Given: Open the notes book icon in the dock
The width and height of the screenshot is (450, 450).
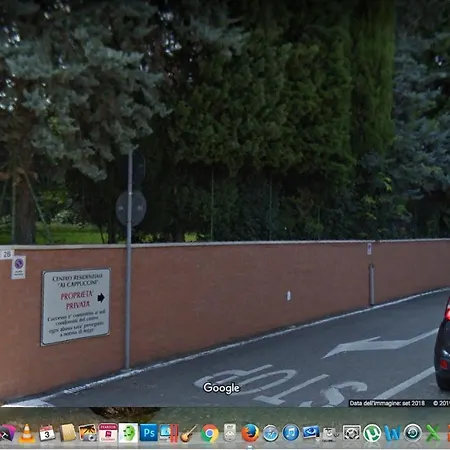Looking at the screenshot, I should (x=68, y=433).
